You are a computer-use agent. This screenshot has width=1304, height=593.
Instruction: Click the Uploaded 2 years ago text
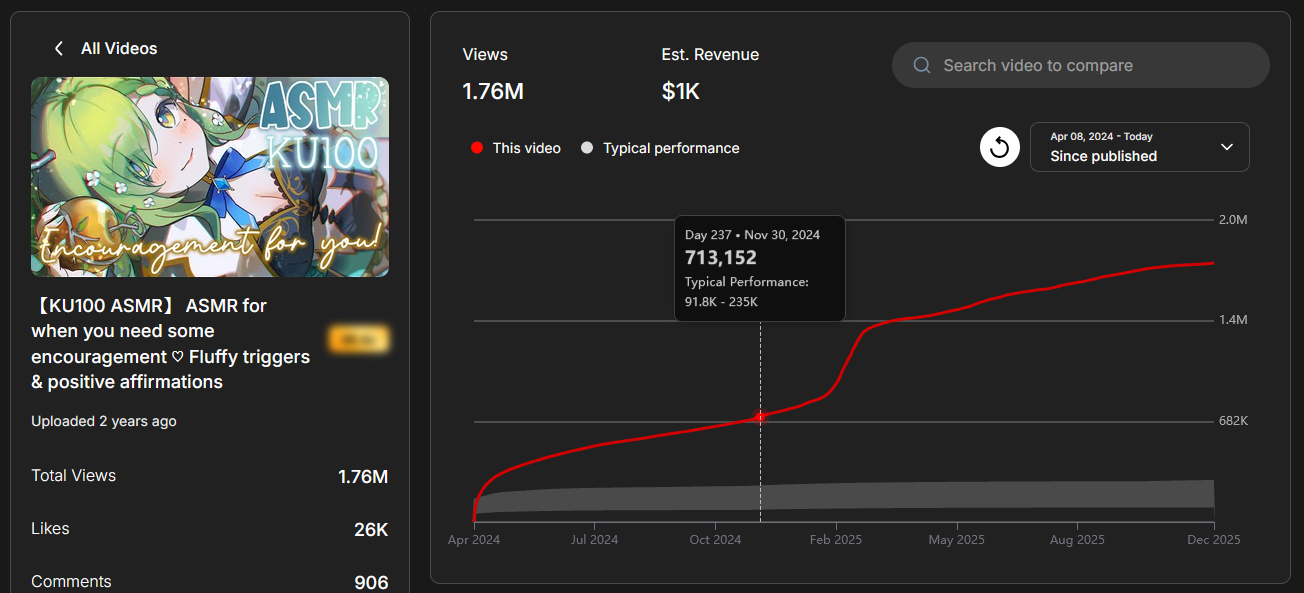click(x=104, y=421)
